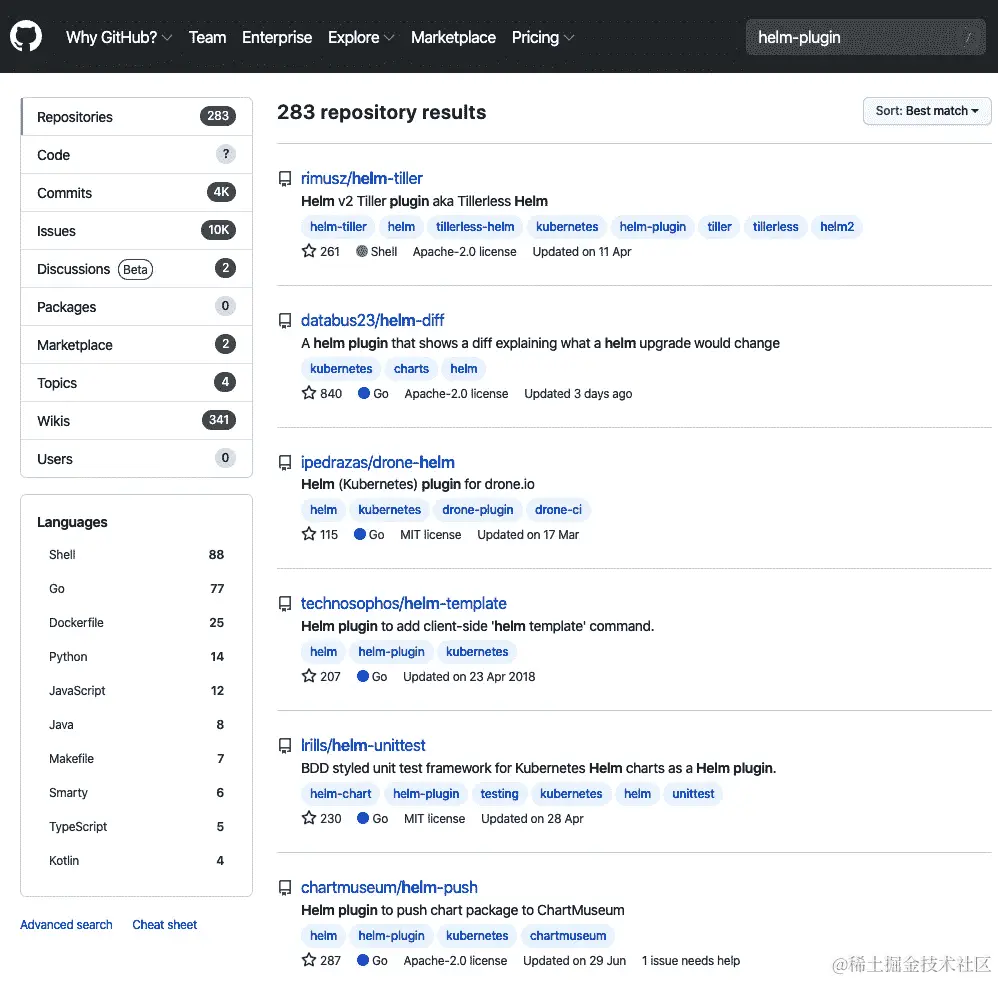Image resolution: width=998 pixels, height=981 pixels.
Task: Filter results by JavaScript language
Action: (137, 691)
